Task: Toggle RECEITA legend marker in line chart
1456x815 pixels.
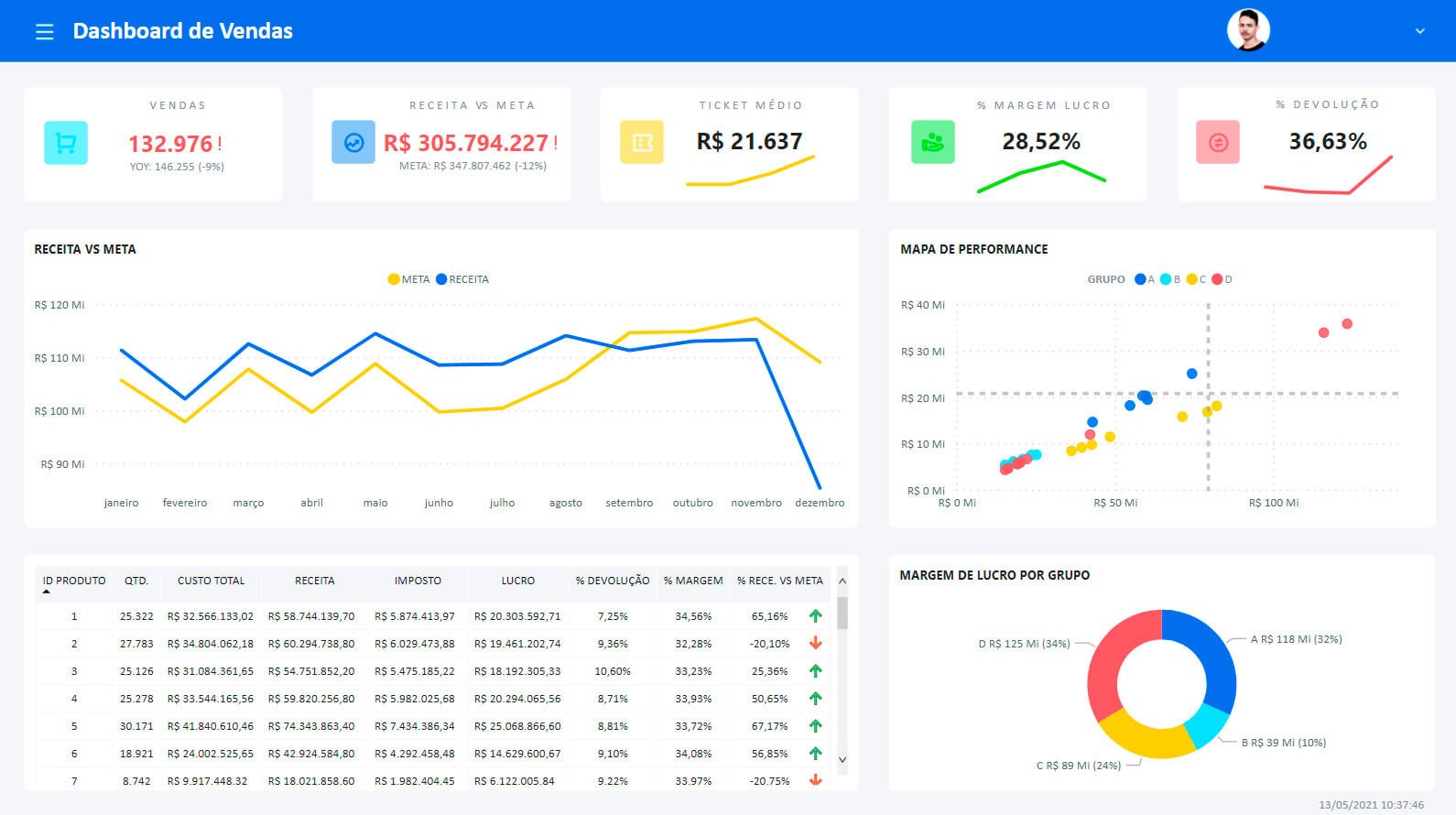Action: tap(441, 279)
